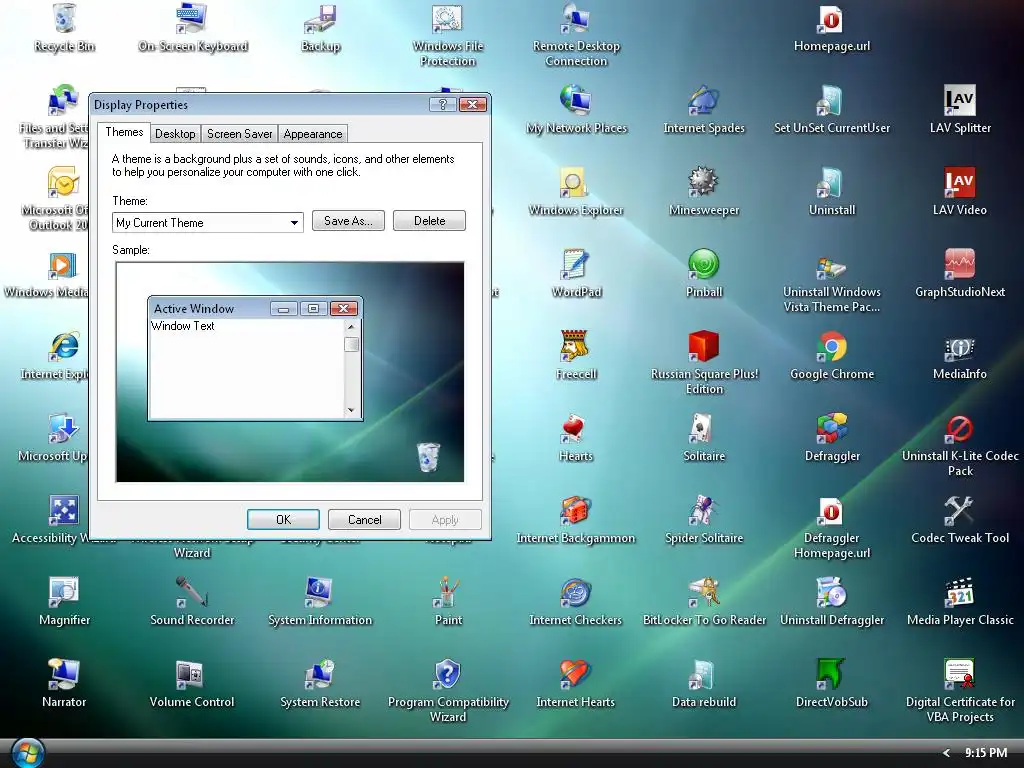Show hidden tray icons arrow
Viewport: 1024px width, 768px height.
tap(946, 753)
